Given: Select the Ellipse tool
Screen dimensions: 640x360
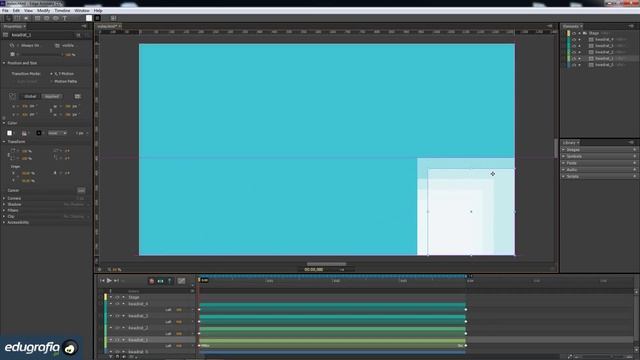Looking at the screenshot, I should [x=56, y=18].
